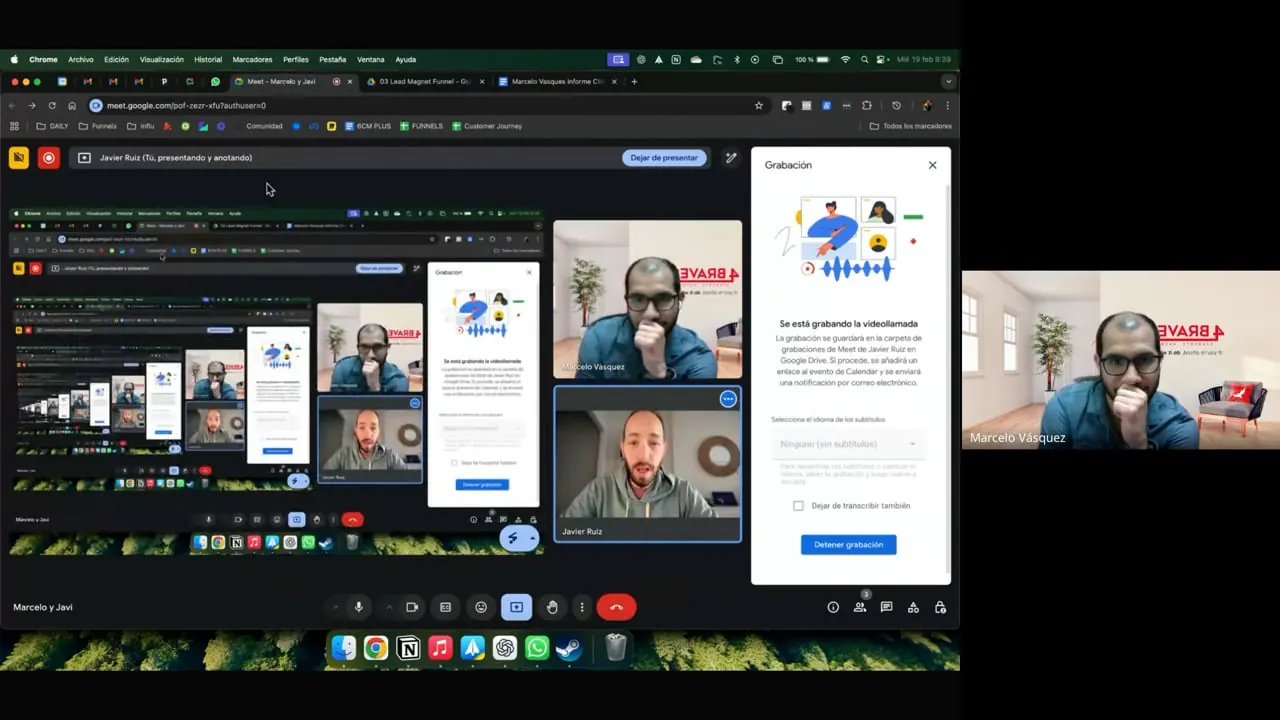Open Spotlight search in menu bar
The height and width of the screenshot is (720, 1280).
863,59
